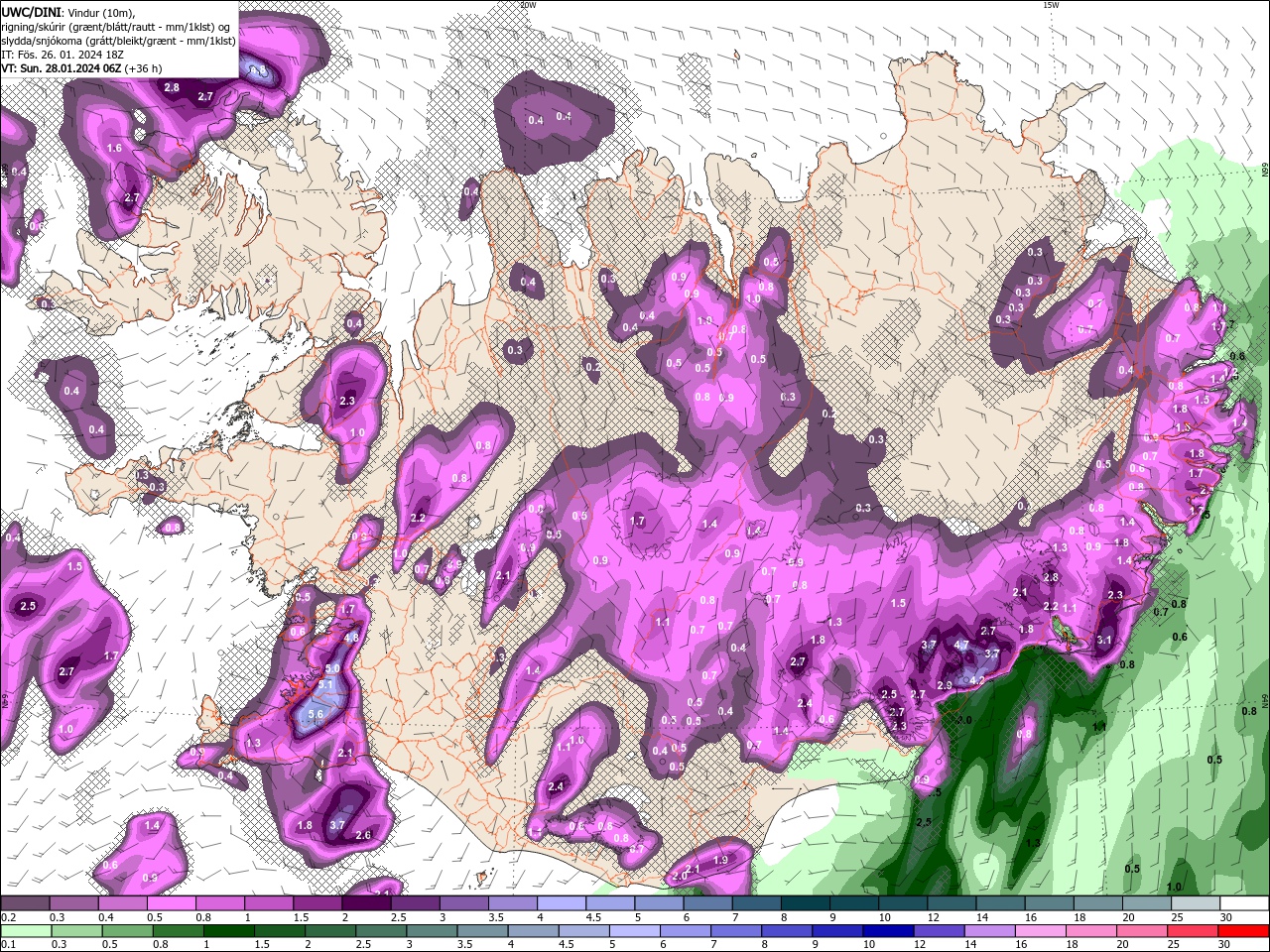This screenshot has width=1270, height=952.
Task: Click the '4.7' snowfall value on the southeast coast
Action: coord(961,645)
